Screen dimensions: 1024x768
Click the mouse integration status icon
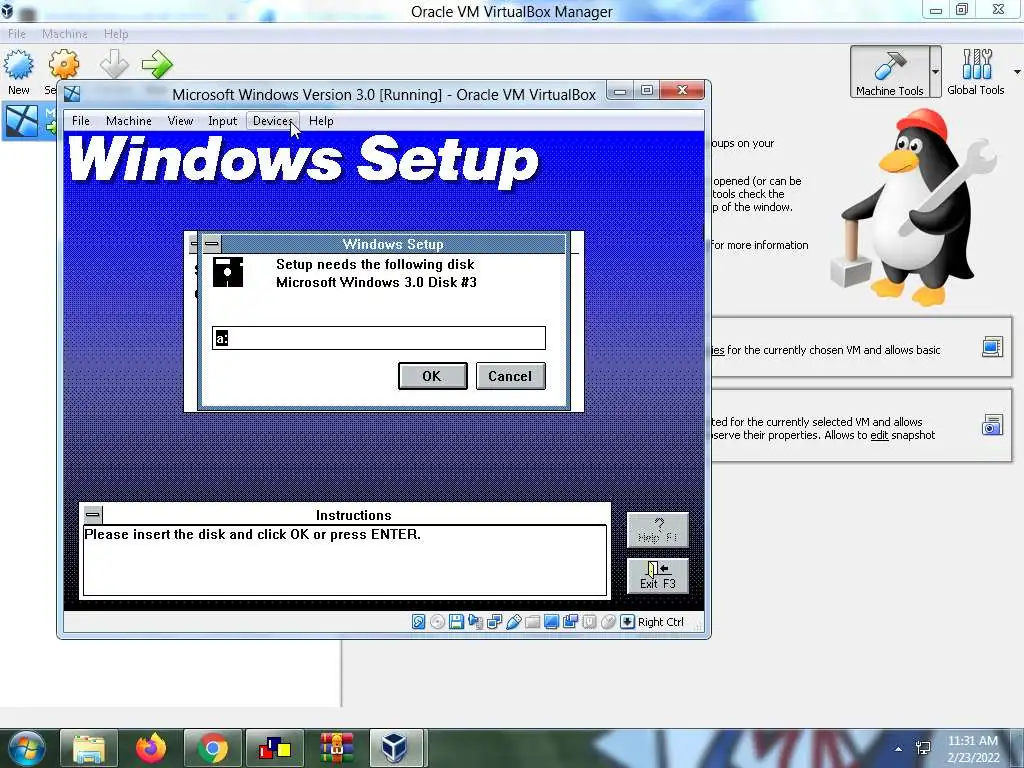[x=608, y=622]
